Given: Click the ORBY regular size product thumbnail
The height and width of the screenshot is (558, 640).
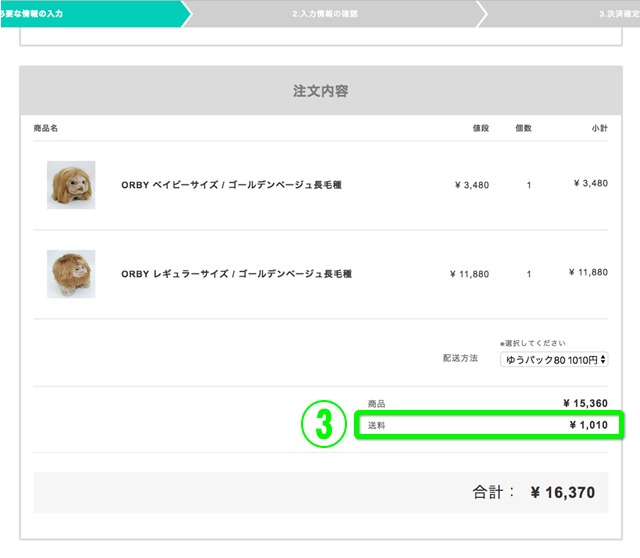Looking at the screenshot, I should point(71,274).
